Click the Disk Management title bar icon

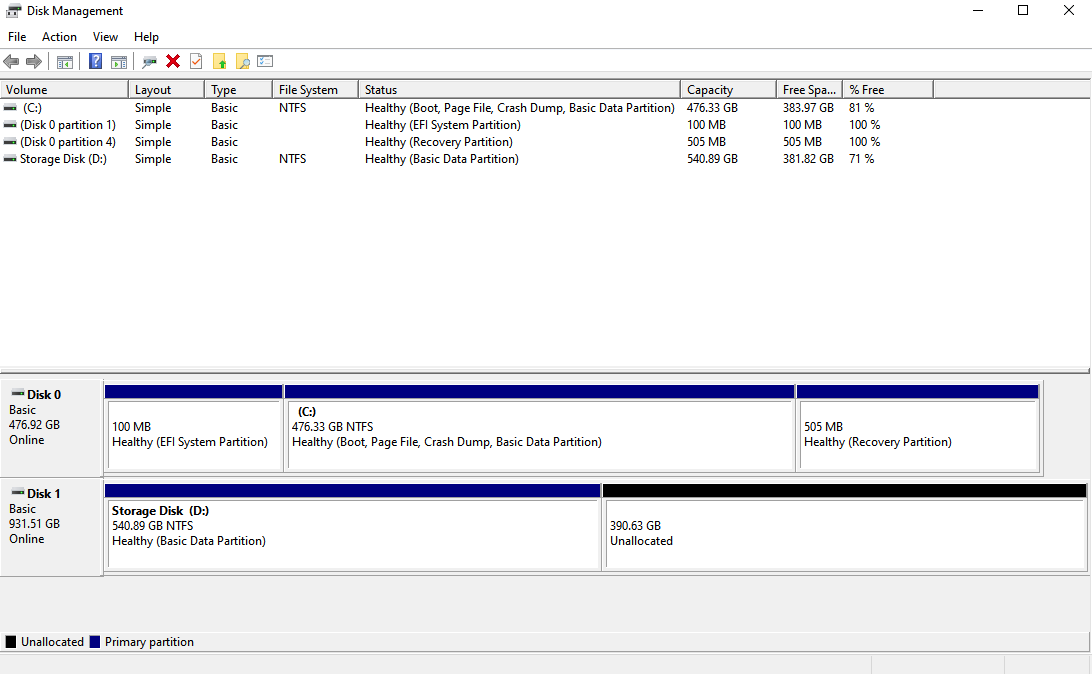click(x=13, y=11)
